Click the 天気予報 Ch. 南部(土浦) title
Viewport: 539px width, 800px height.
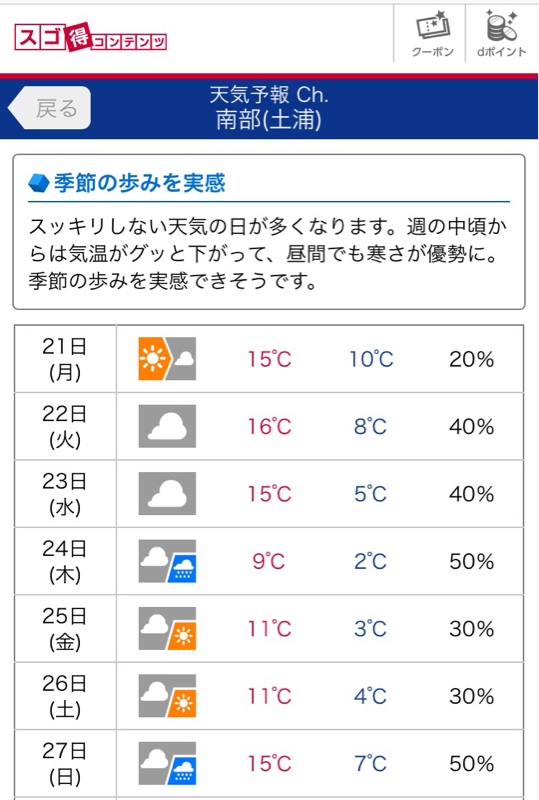269,108
